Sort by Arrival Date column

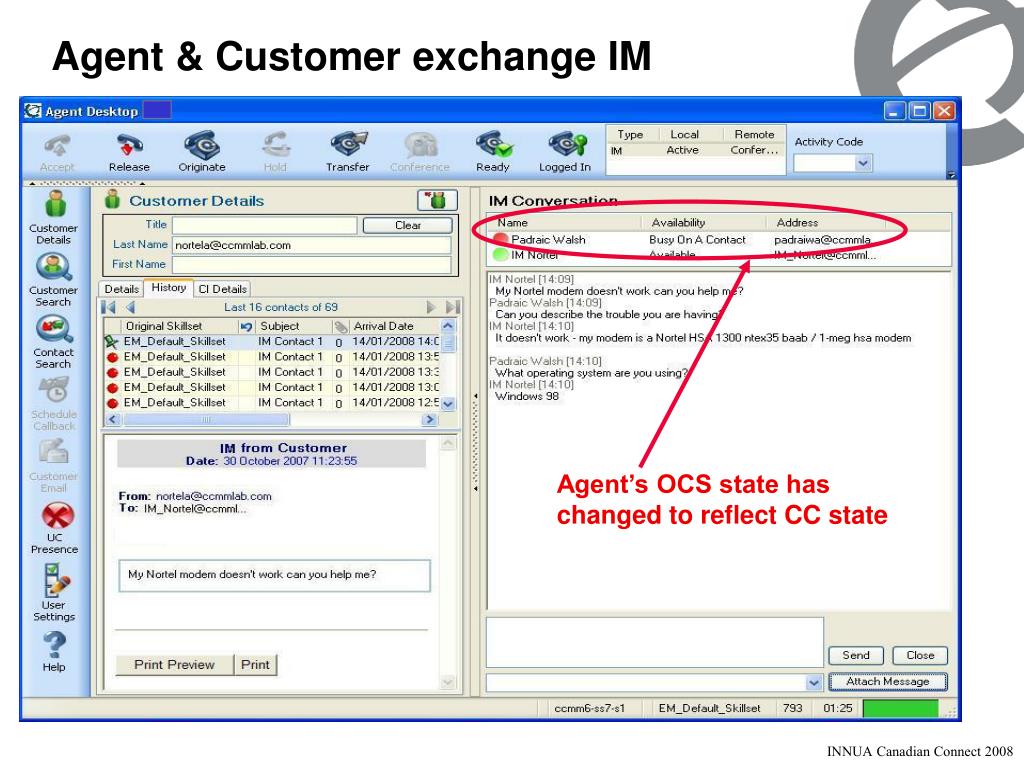tap(394, 326)
